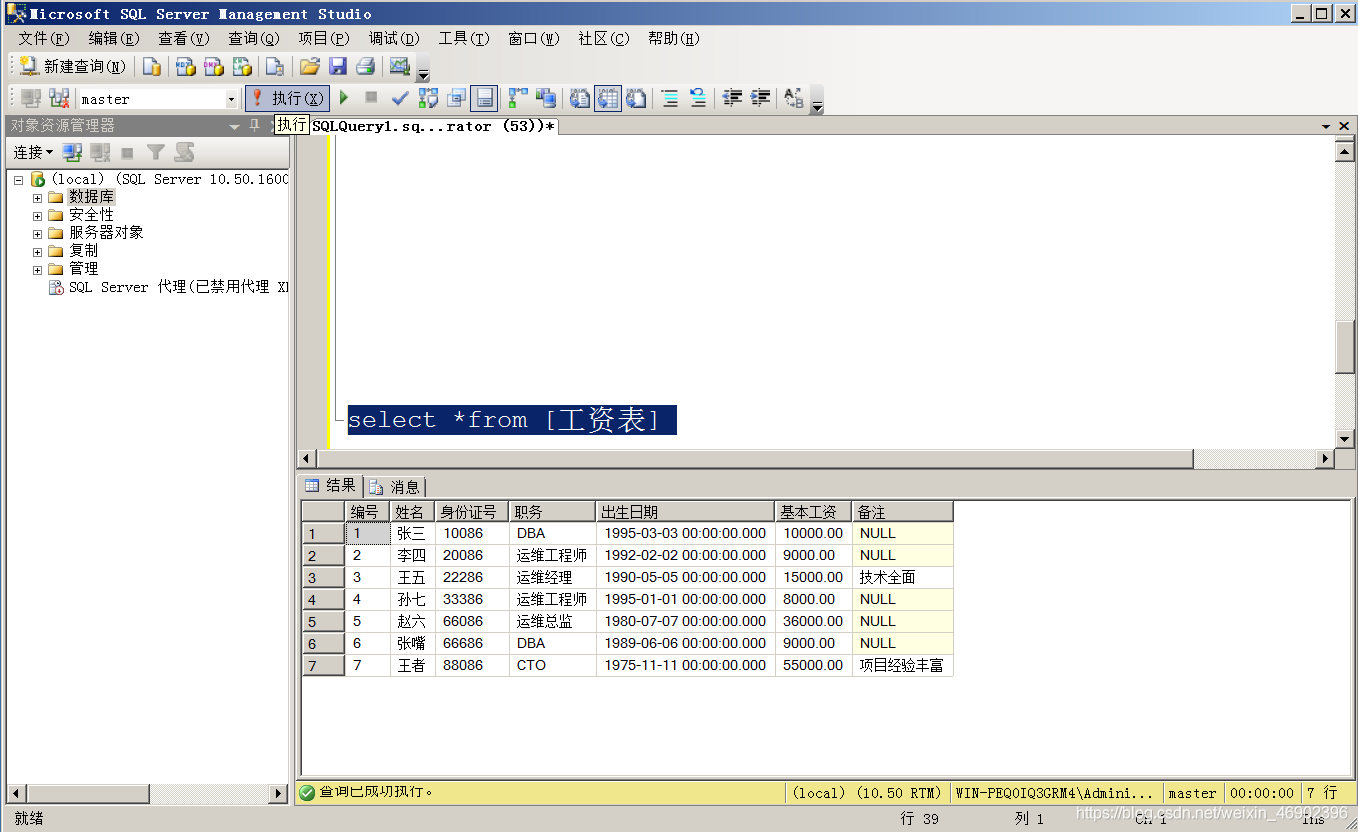Screen dimensions: 1358x832
Task: Click the 基本工资 column header
Action: tap(813, 512)
